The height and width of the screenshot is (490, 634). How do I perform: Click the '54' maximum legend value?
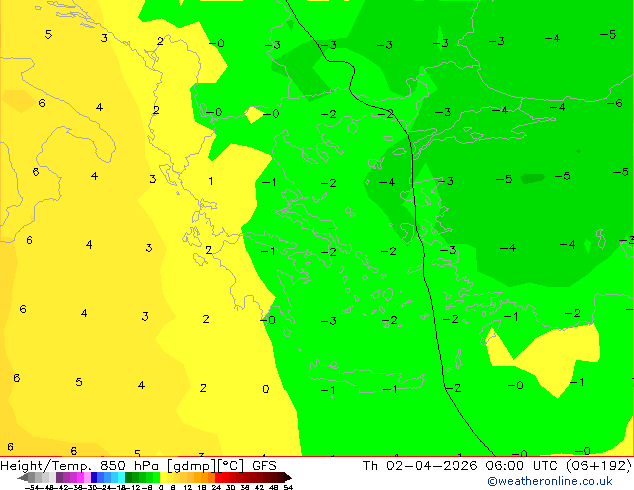pos(288,487)
